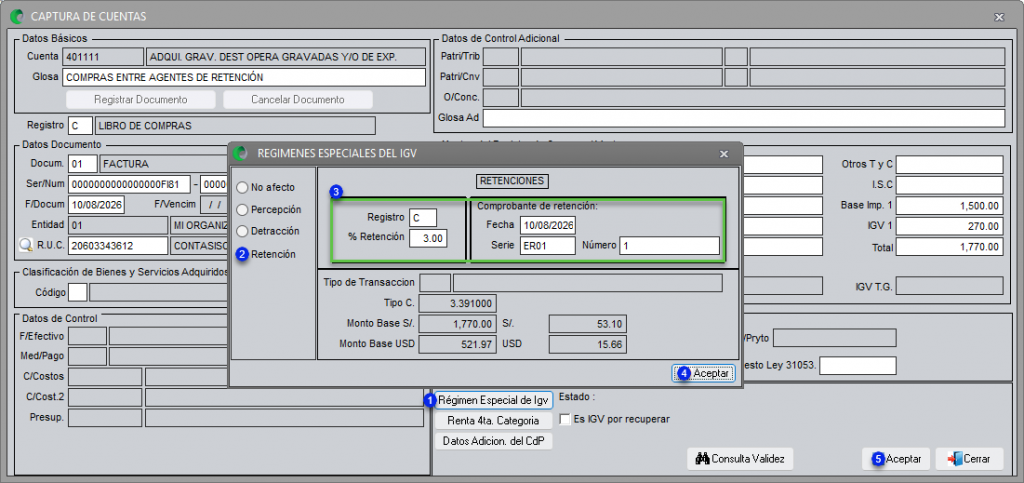
Task: Click the Glosa field with COMPRAS ENTRE AGENTES
Action: pyautogui.click(x=244, y=77)
